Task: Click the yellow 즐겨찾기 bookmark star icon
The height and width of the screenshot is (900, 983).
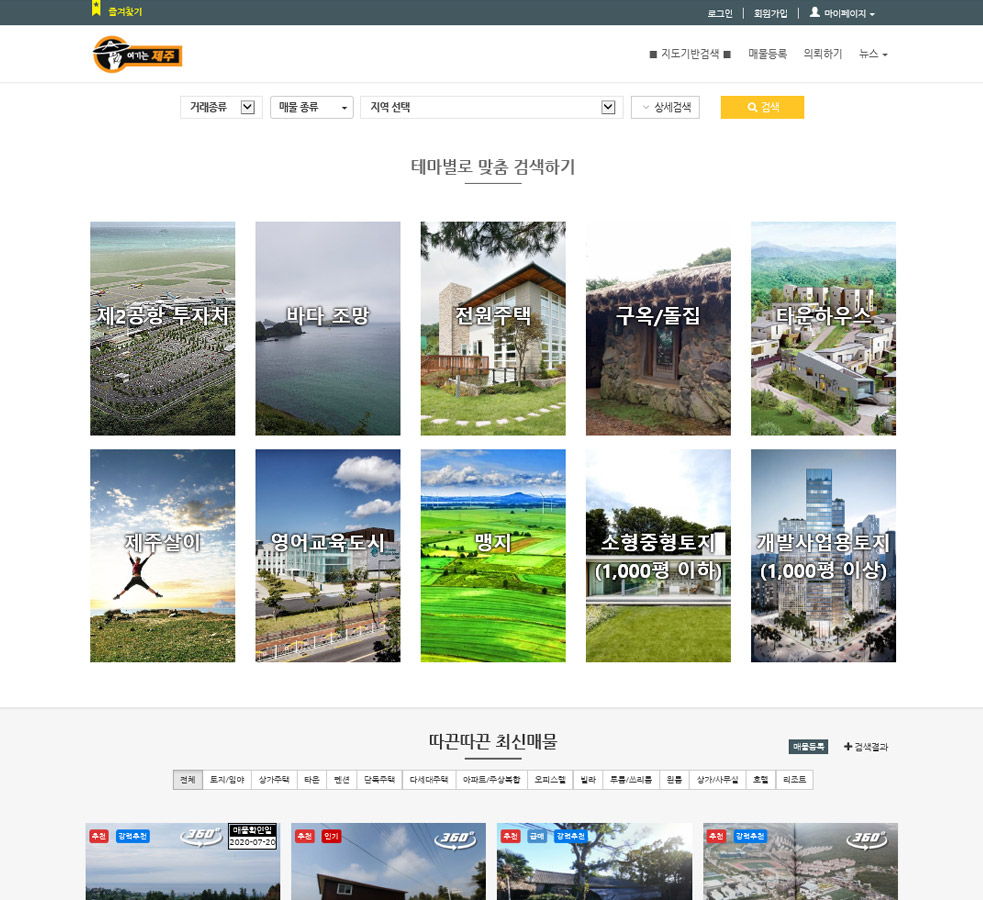Action: 96,8
